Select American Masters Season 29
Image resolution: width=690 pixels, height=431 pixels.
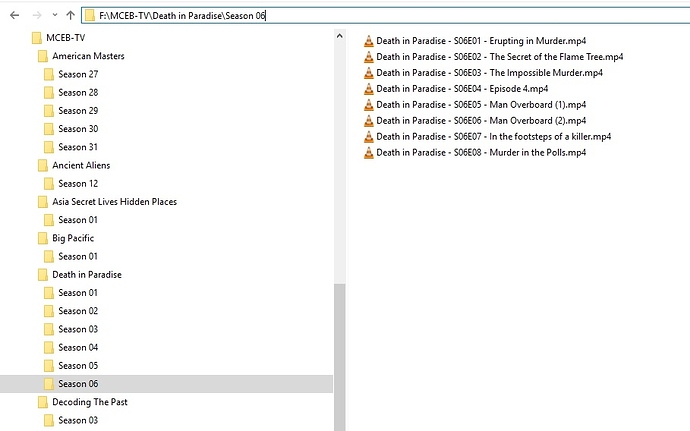(x=78, y=111)
